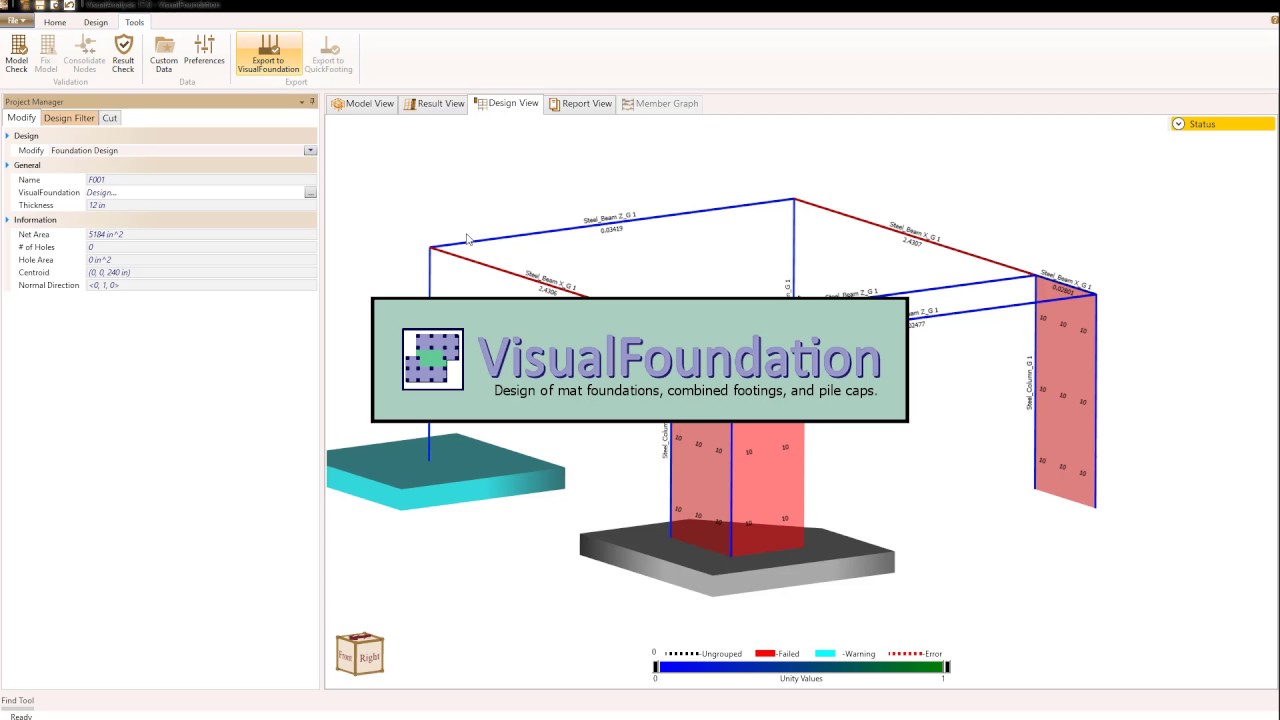Click Consolidate Nodes in the Validation group
The width and height of the screenshot is (1280, 720).
pos(84,54)
